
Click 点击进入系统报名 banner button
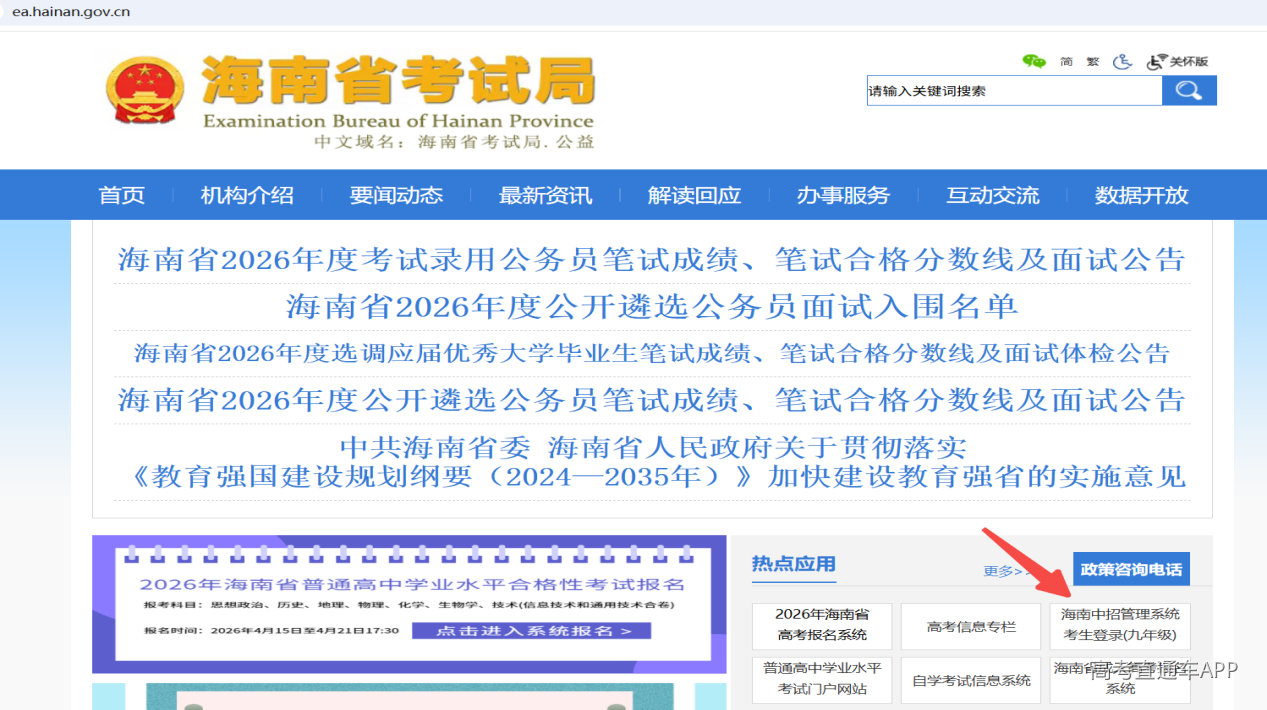[531, 631]
